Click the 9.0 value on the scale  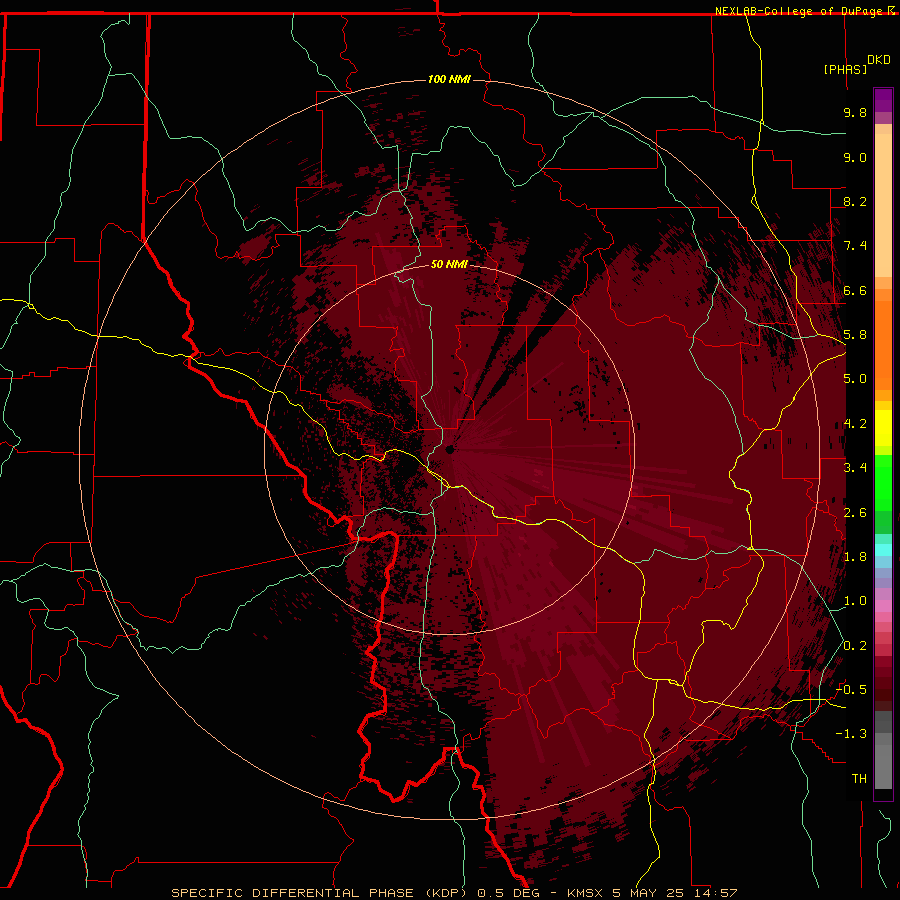(855, 157)
